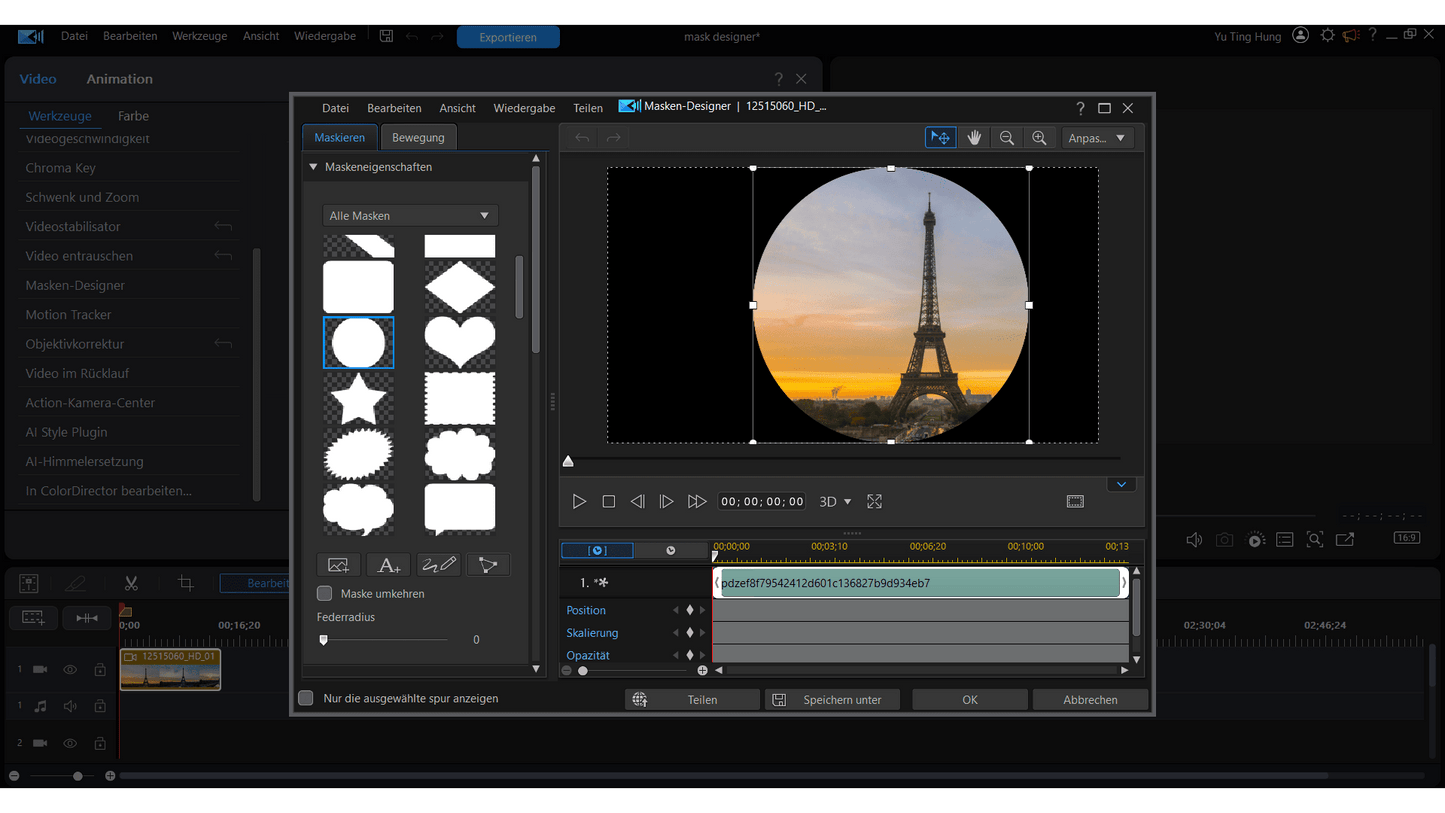Expand the blue chevron below the preview
The image size is (1445, 813).
click(1121, 485)
